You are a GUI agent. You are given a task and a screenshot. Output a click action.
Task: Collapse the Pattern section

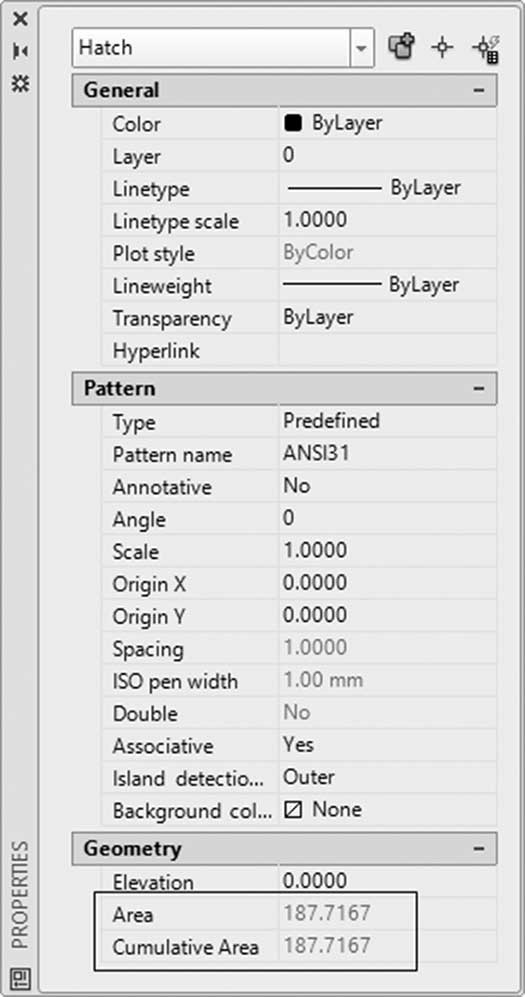coord(479,388)
